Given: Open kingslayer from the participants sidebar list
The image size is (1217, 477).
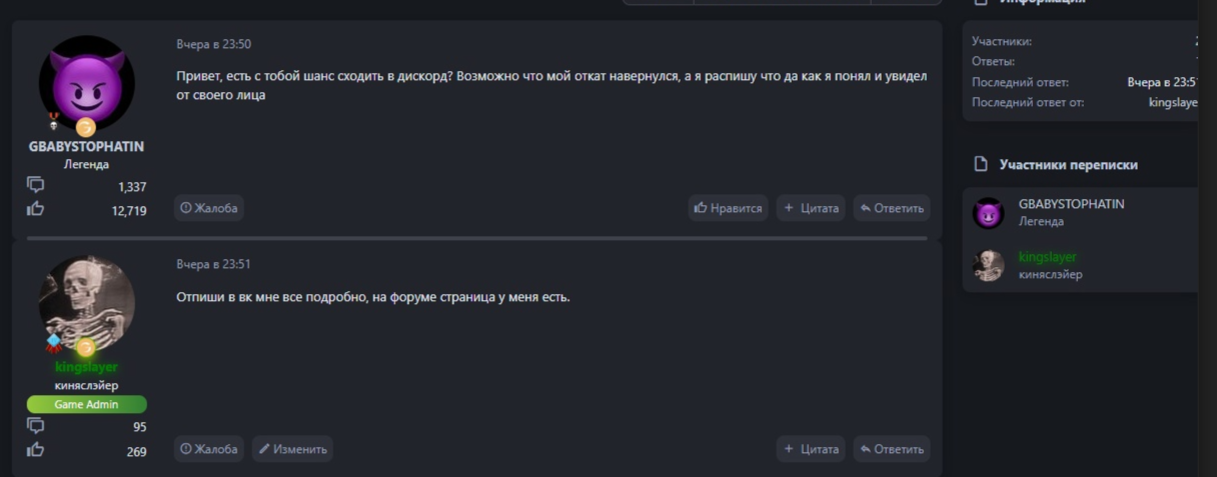Looking at the screenshot, I should click(1047, 257).
